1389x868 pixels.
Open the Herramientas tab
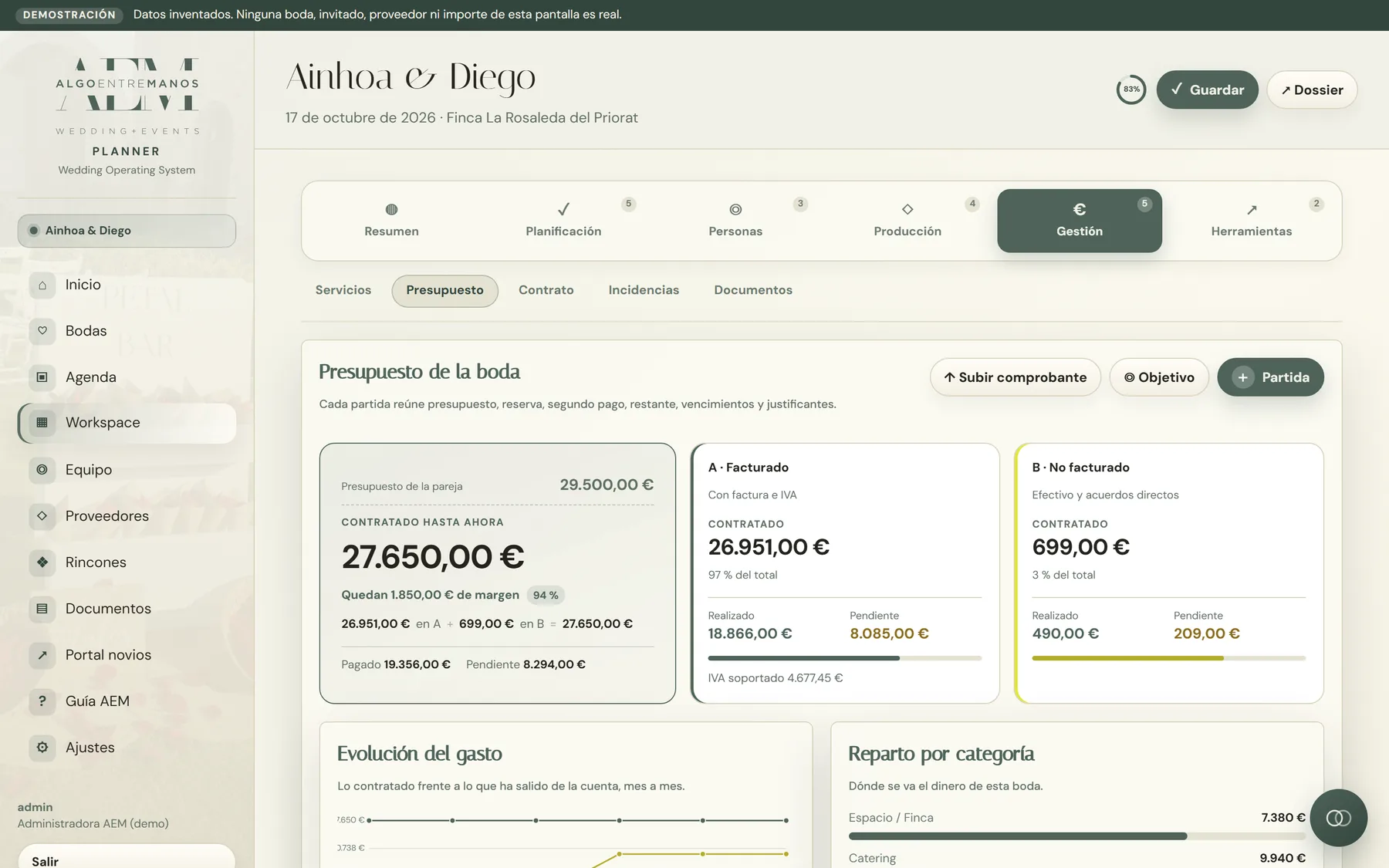(1252, 221)
